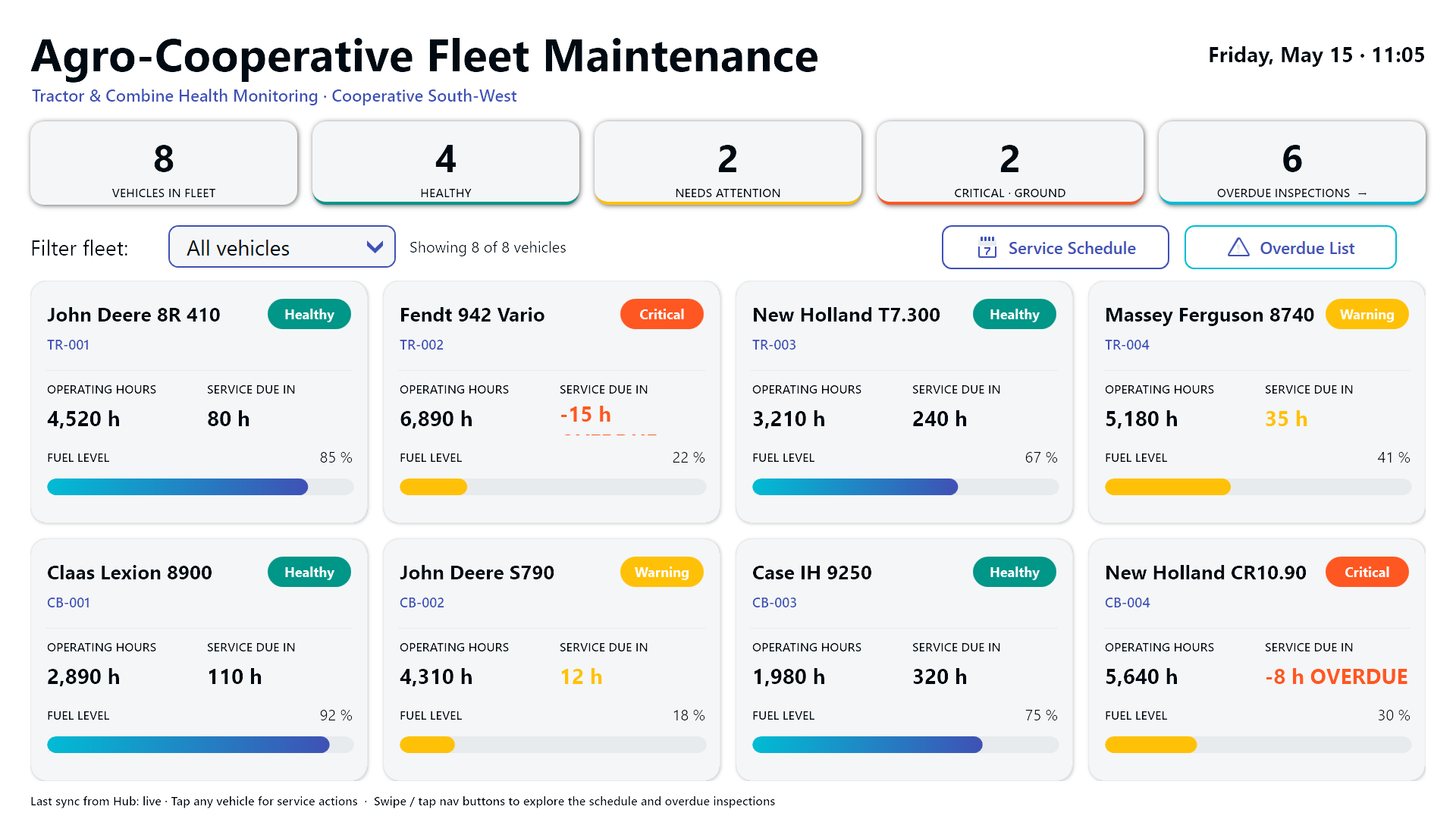Click the Case IH 9250 fuel bar

905,745
